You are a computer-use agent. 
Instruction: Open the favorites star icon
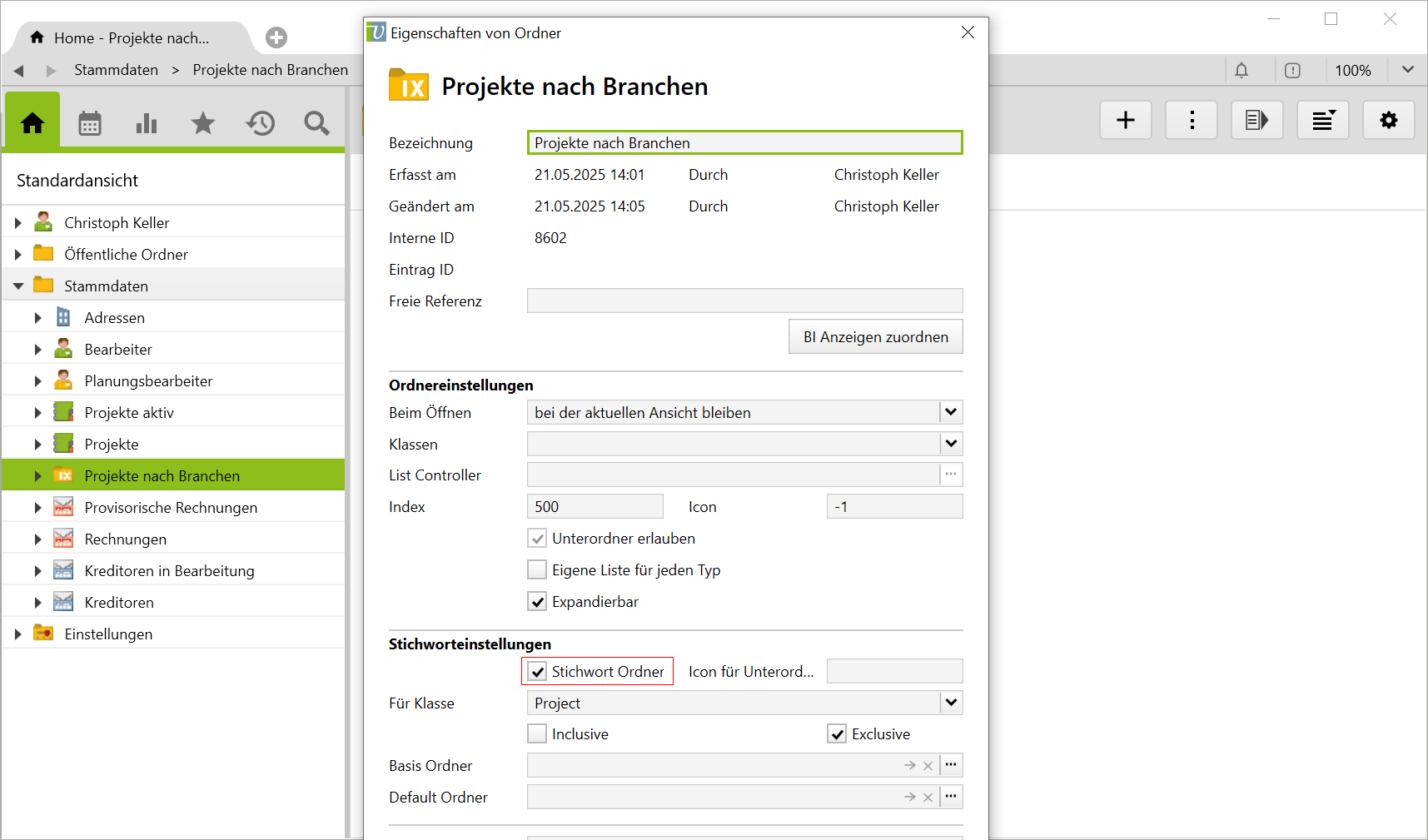203,124
